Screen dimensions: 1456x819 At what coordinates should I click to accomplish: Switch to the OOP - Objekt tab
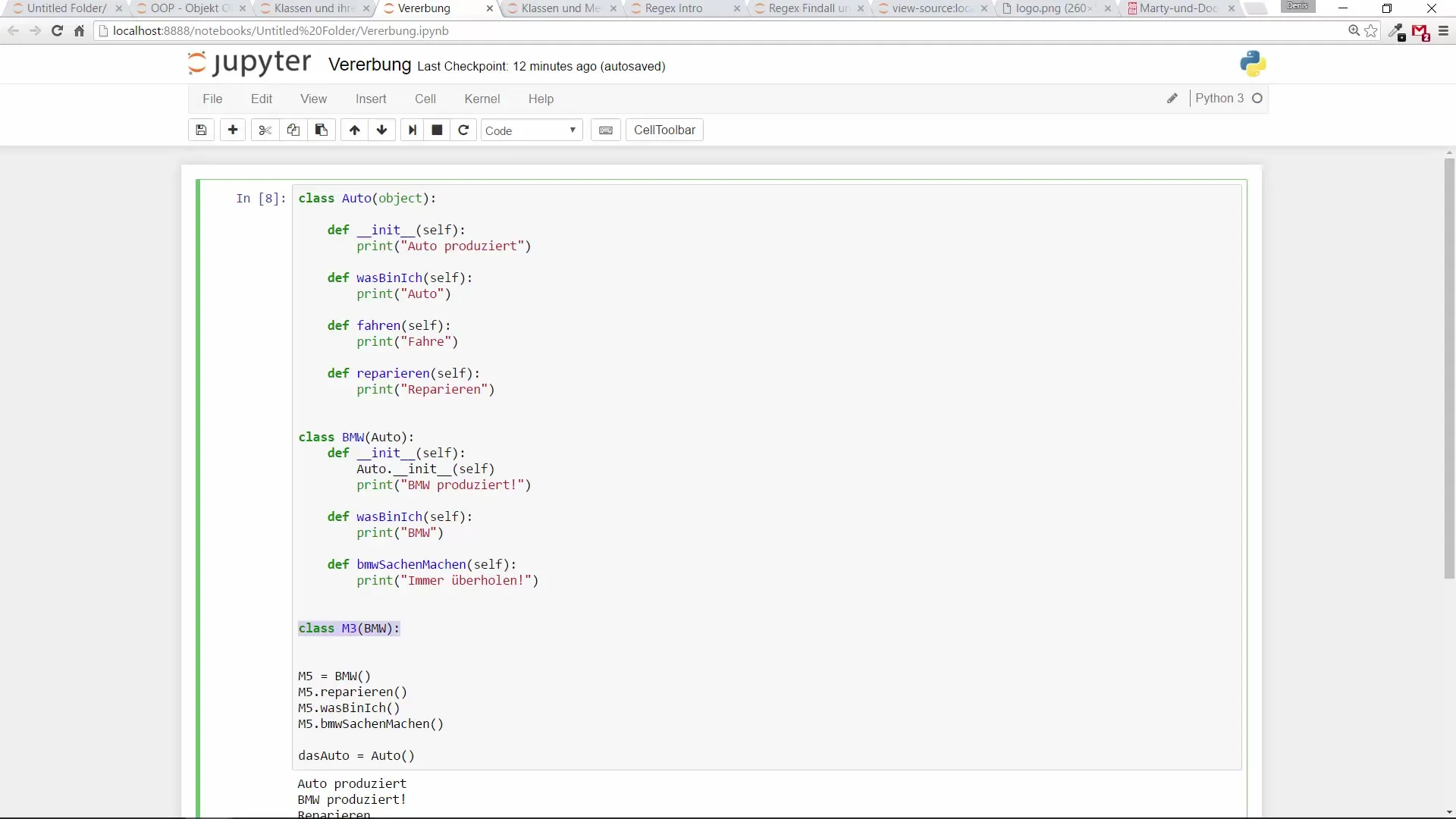click(190, 8)
